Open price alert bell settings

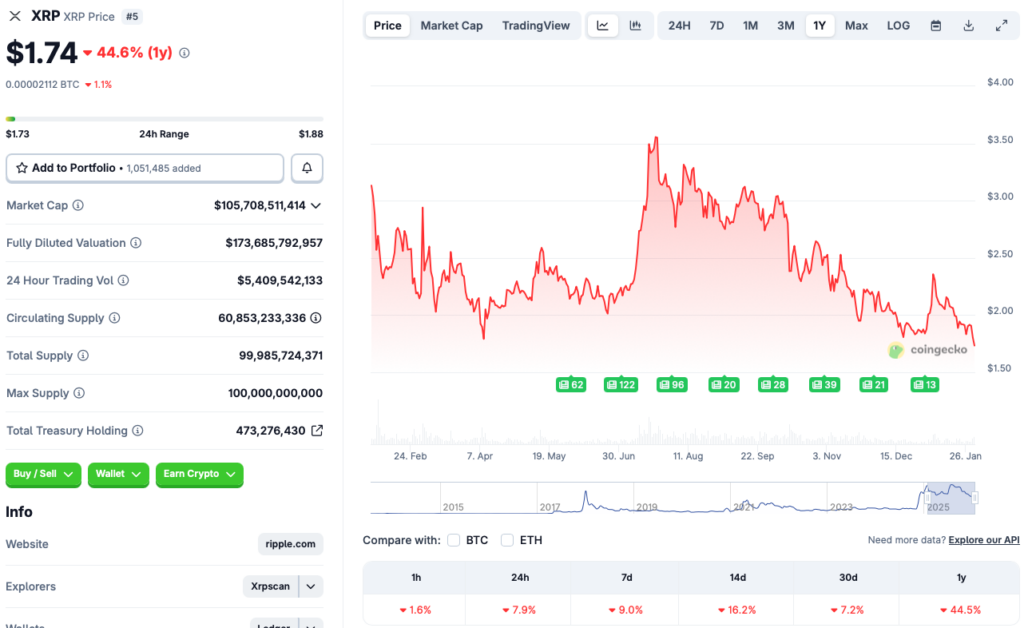coord(307,167)
